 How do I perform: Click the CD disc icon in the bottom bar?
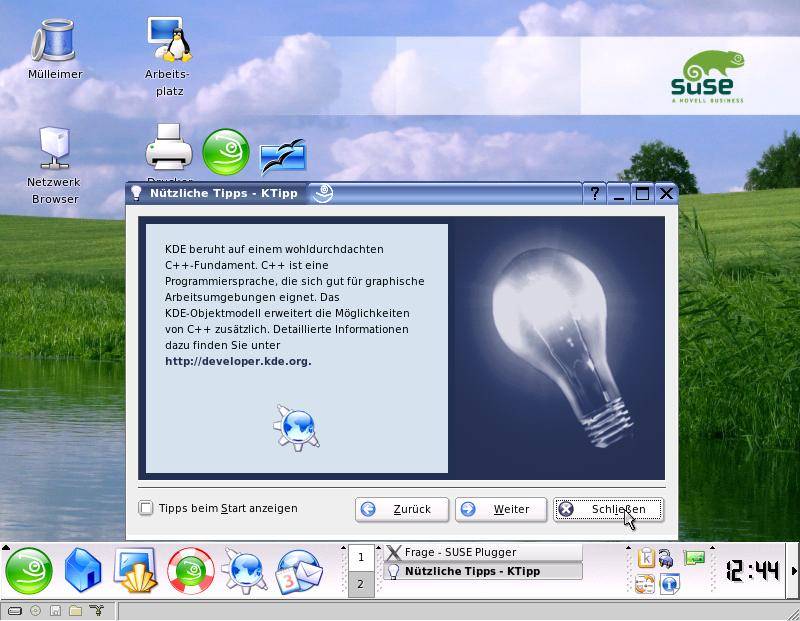35,610
